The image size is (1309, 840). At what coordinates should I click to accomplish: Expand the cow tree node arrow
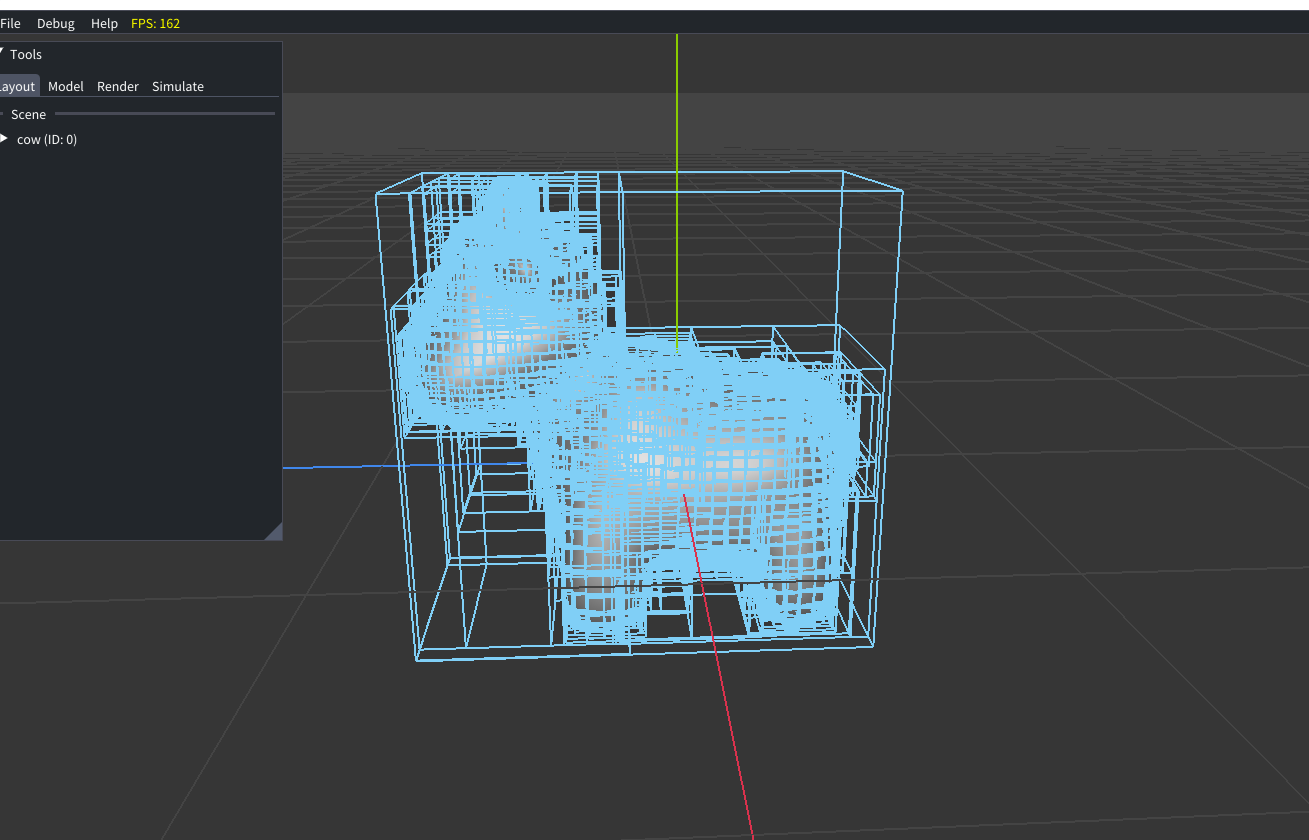tap(5, 139)
